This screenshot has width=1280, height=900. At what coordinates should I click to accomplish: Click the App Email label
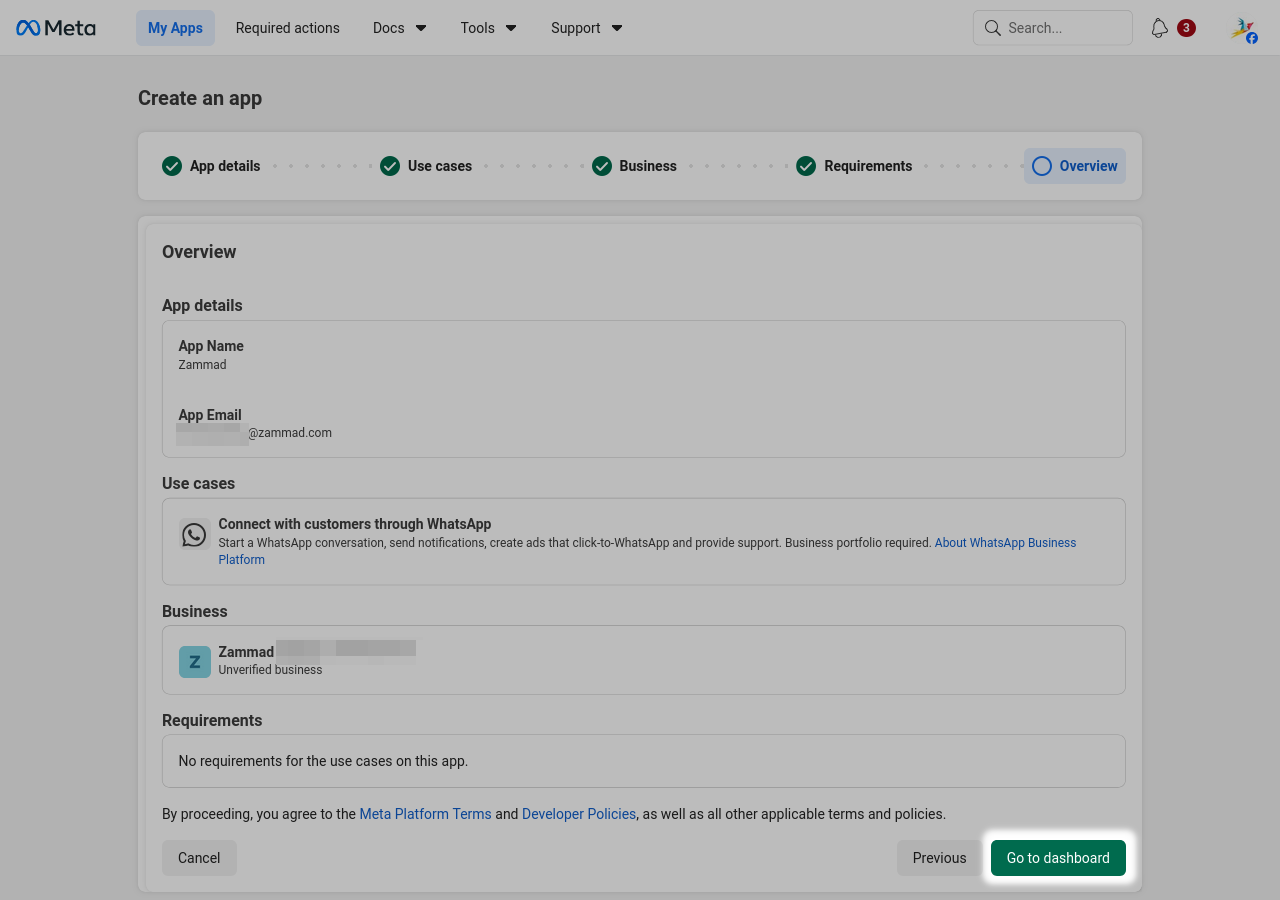(210, 415)
